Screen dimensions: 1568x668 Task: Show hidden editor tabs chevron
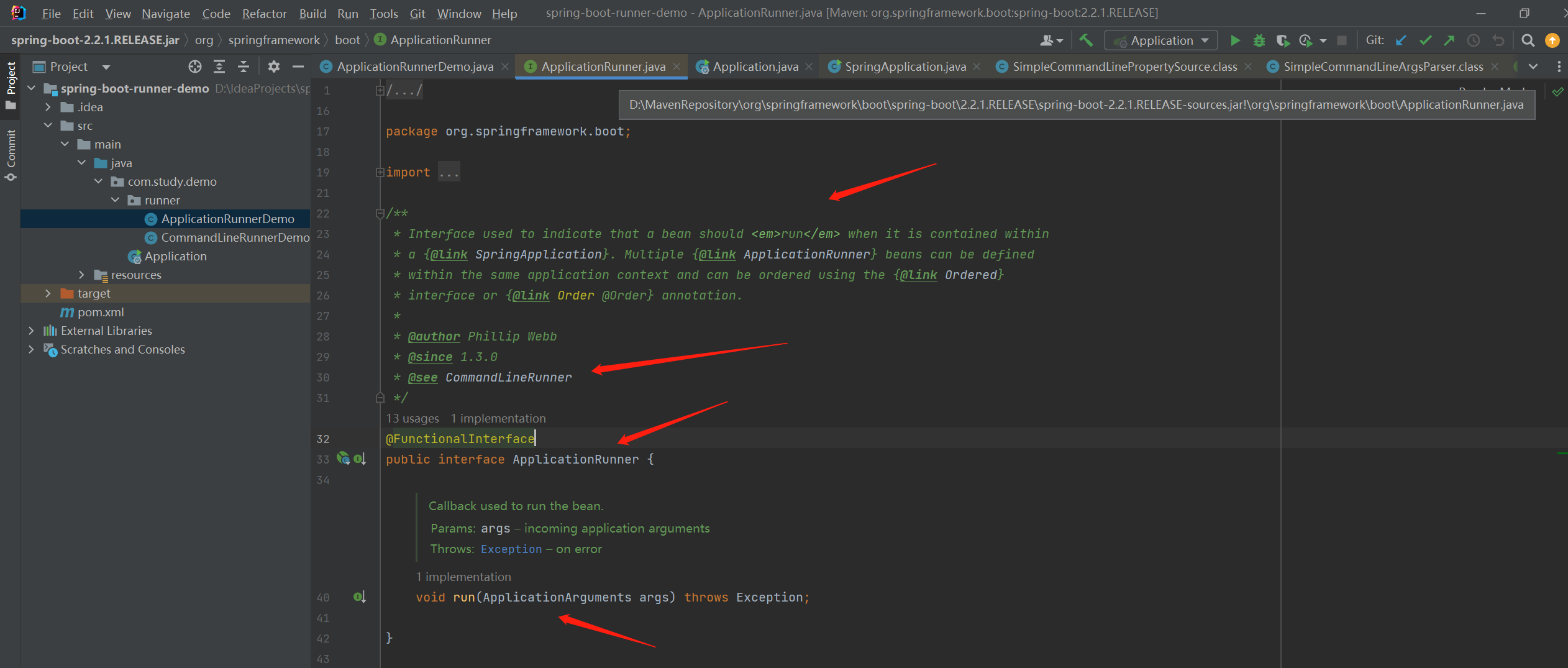pyautogui.click(x=1533, y=66)
